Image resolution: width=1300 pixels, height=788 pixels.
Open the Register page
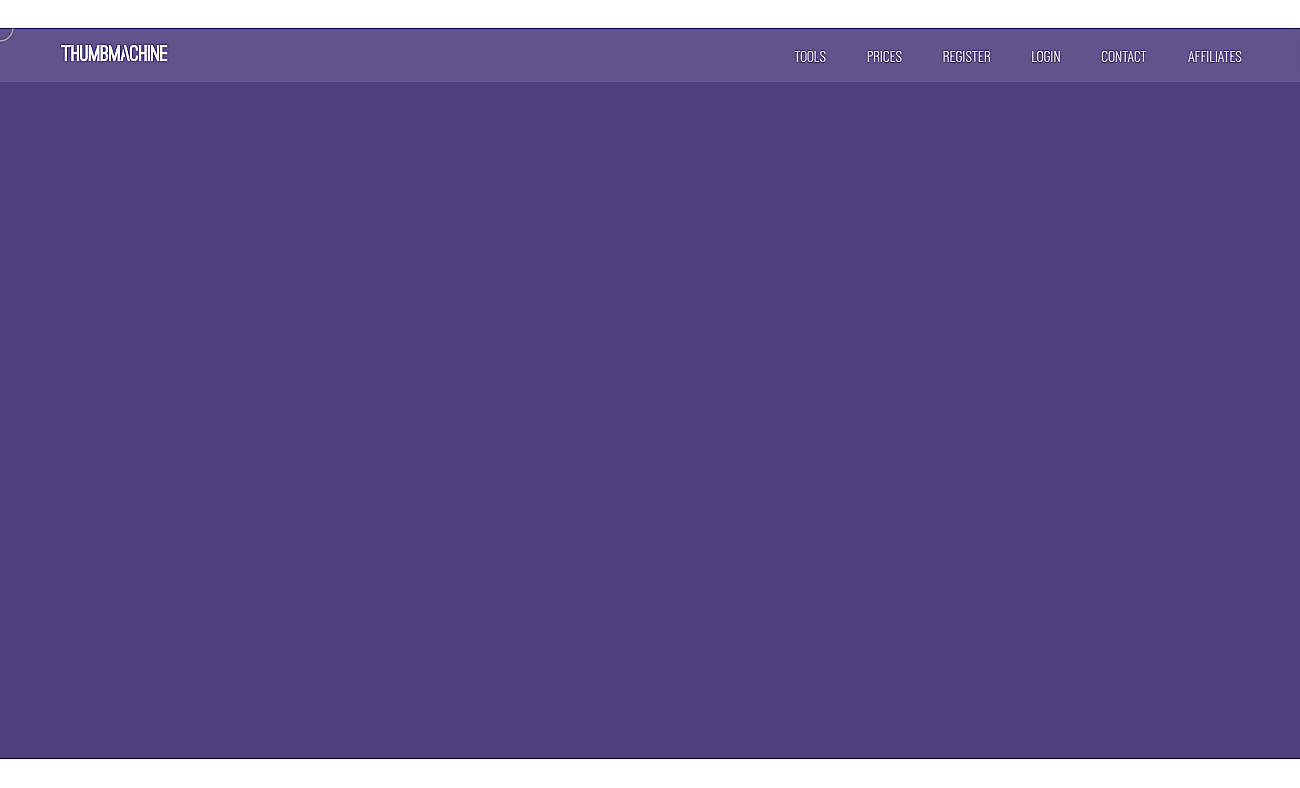(x=966, y=57)
